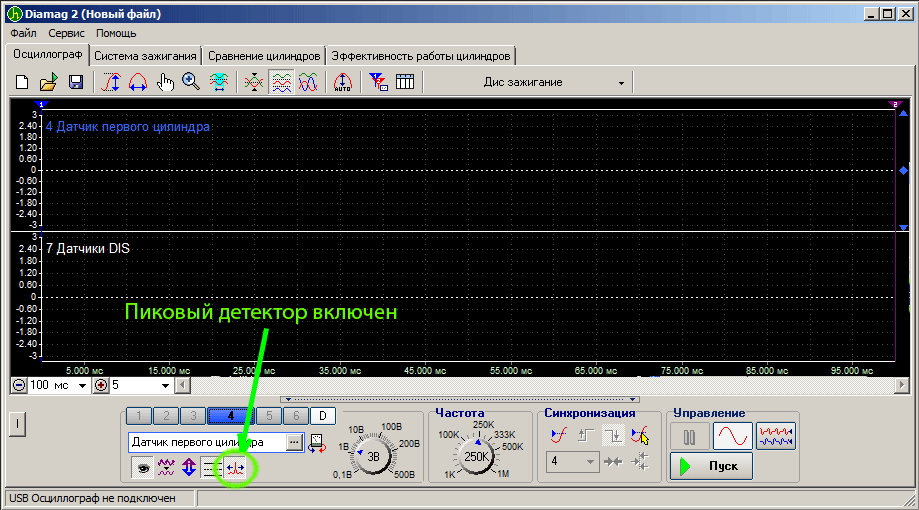Click the meter calibration icon with arrows

[316, 443]
